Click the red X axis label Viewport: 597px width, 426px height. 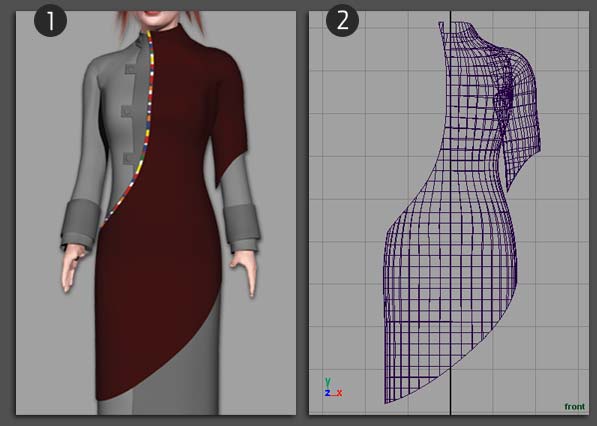click(x=339, y=393)
